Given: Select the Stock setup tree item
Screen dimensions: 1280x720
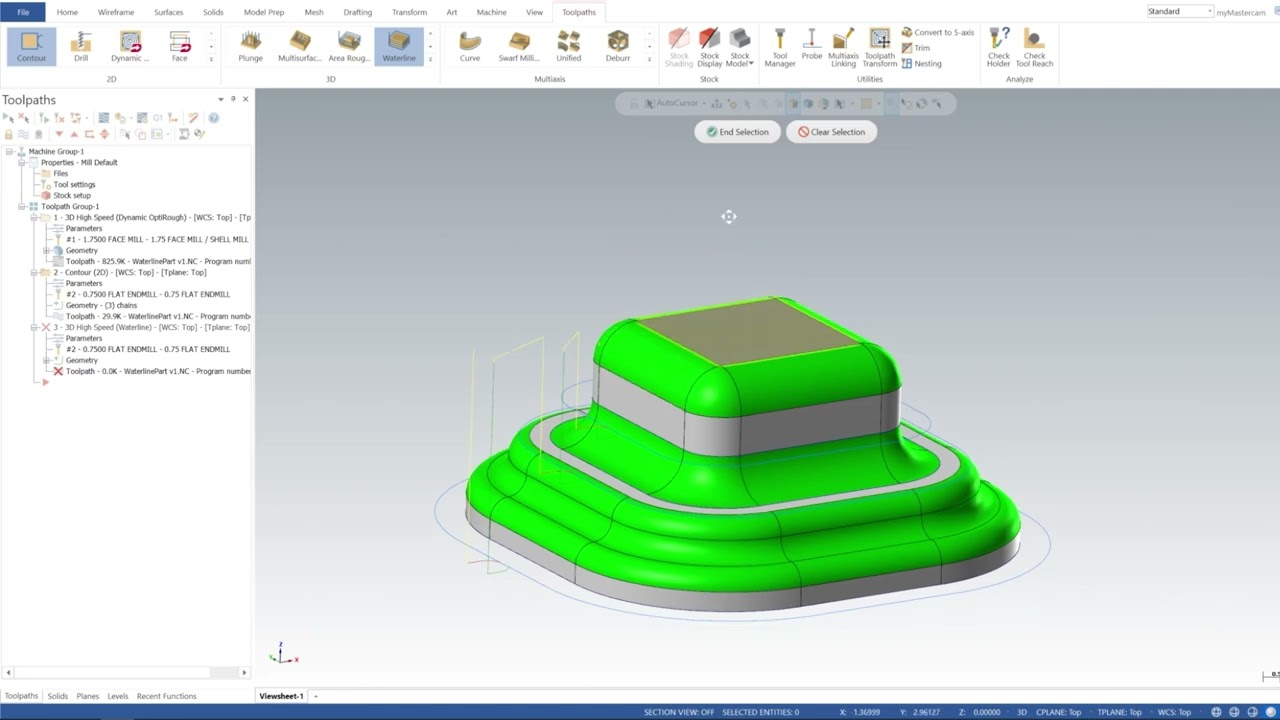Looking at the screenshot, I should pyautogui.click(x=66, y=195).
